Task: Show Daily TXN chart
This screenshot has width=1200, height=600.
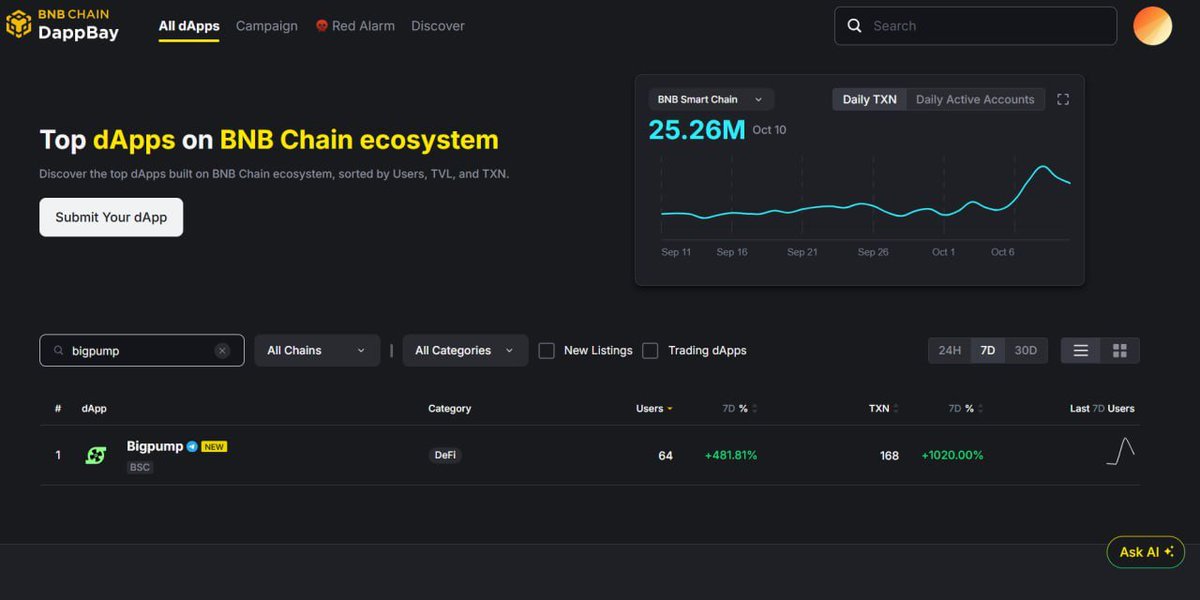Action: [870, 99]
